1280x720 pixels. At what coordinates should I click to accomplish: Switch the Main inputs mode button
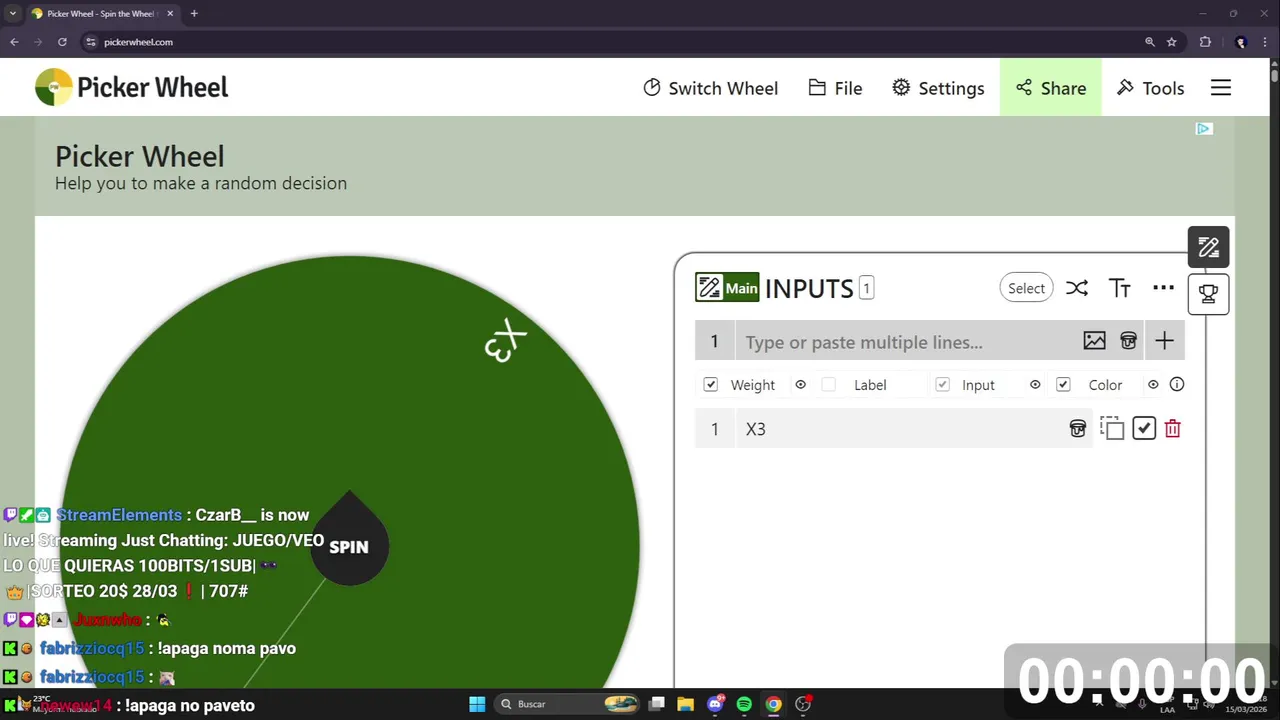pos(727,288)
